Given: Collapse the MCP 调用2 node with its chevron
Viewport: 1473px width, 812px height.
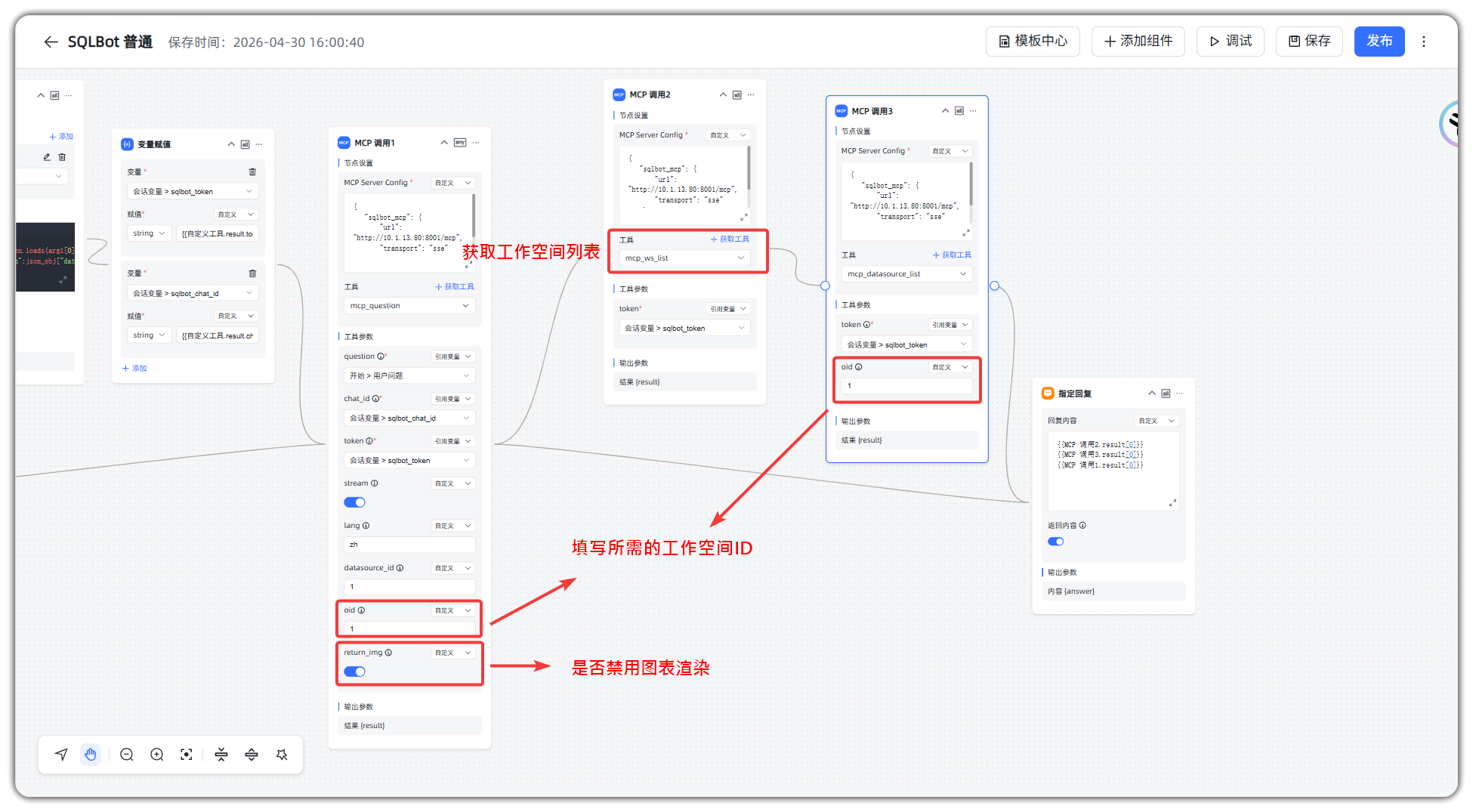Looking at the screenshot, I should tap(723, 94).
